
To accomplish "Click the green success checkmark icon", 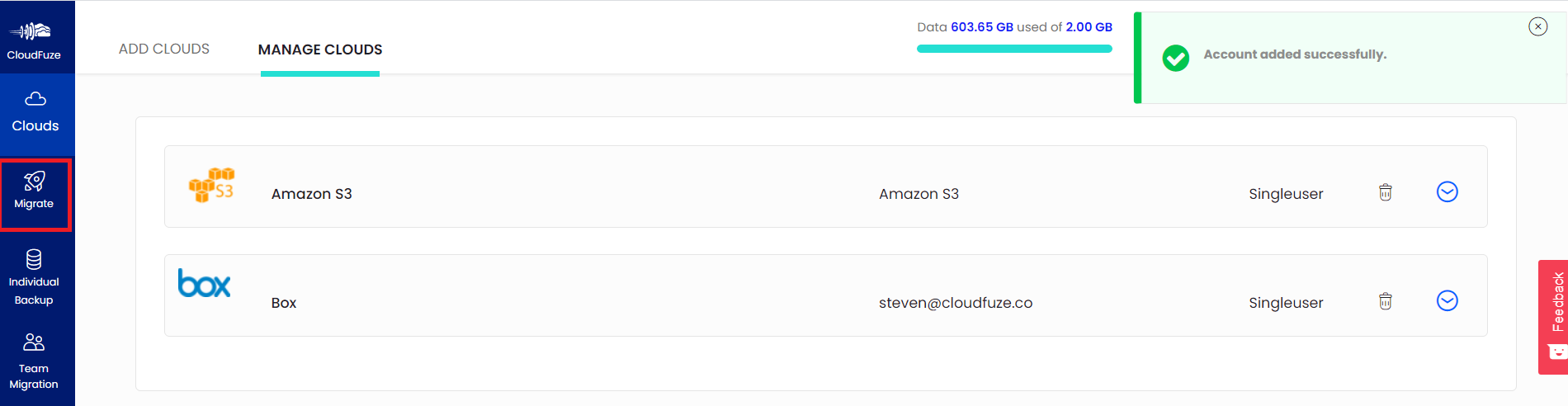I will pyautogui.click(x=1176, y=58).
